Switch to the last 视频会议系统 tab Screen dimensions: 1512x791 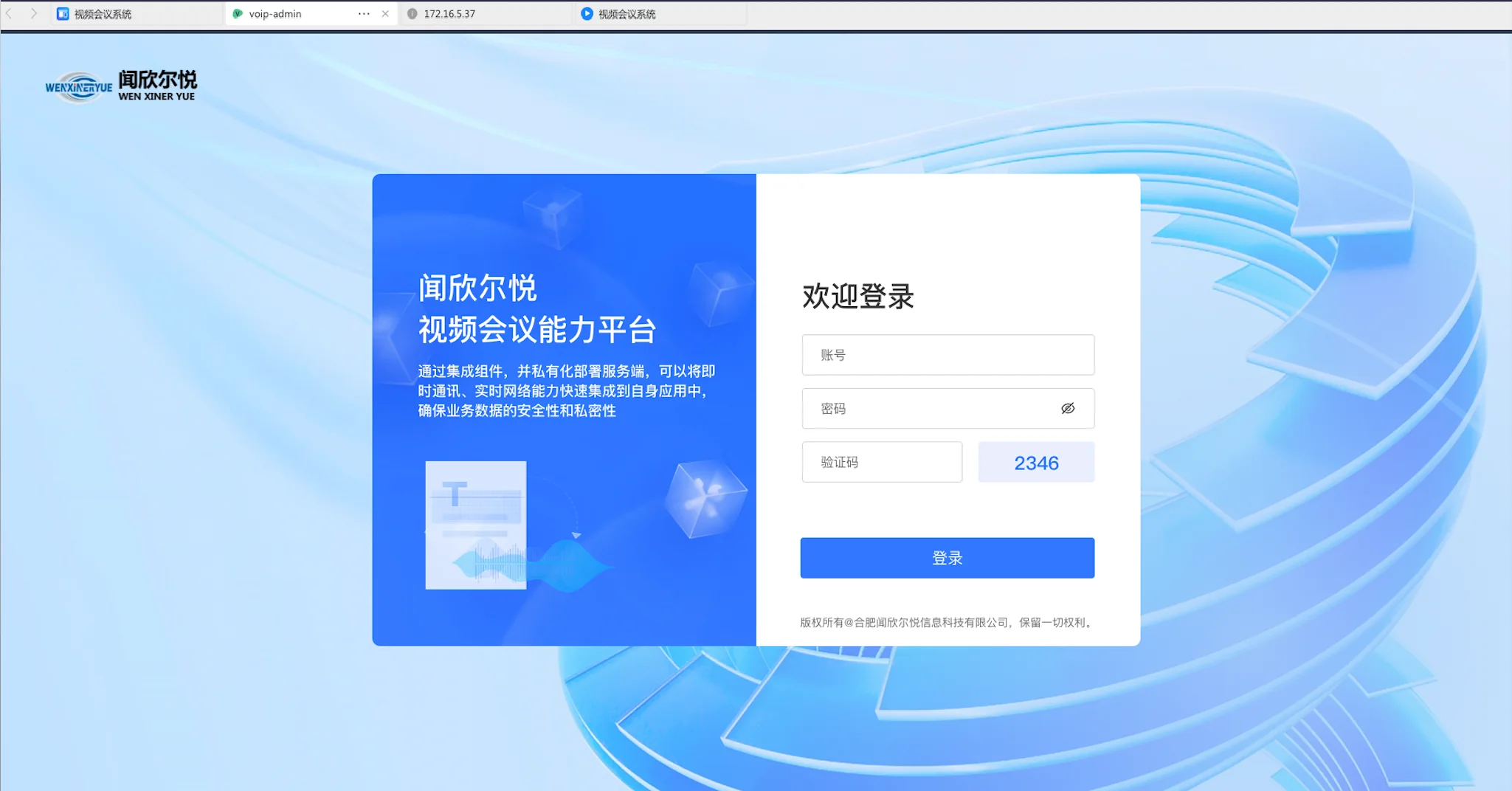(x=660, y=14)
